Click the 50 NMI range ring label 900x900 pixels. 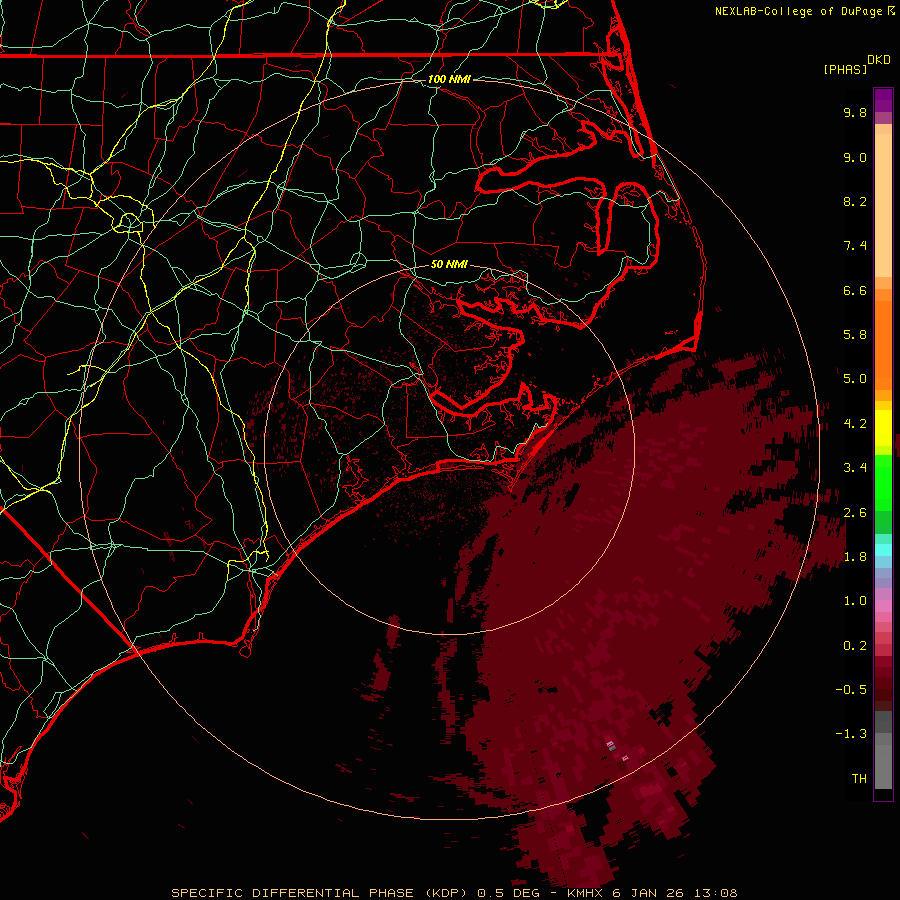(x=449, y=265)
